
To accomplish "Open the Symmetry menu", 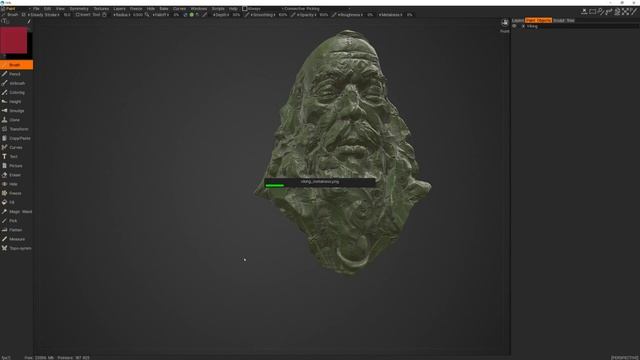I will pos(79,9).
